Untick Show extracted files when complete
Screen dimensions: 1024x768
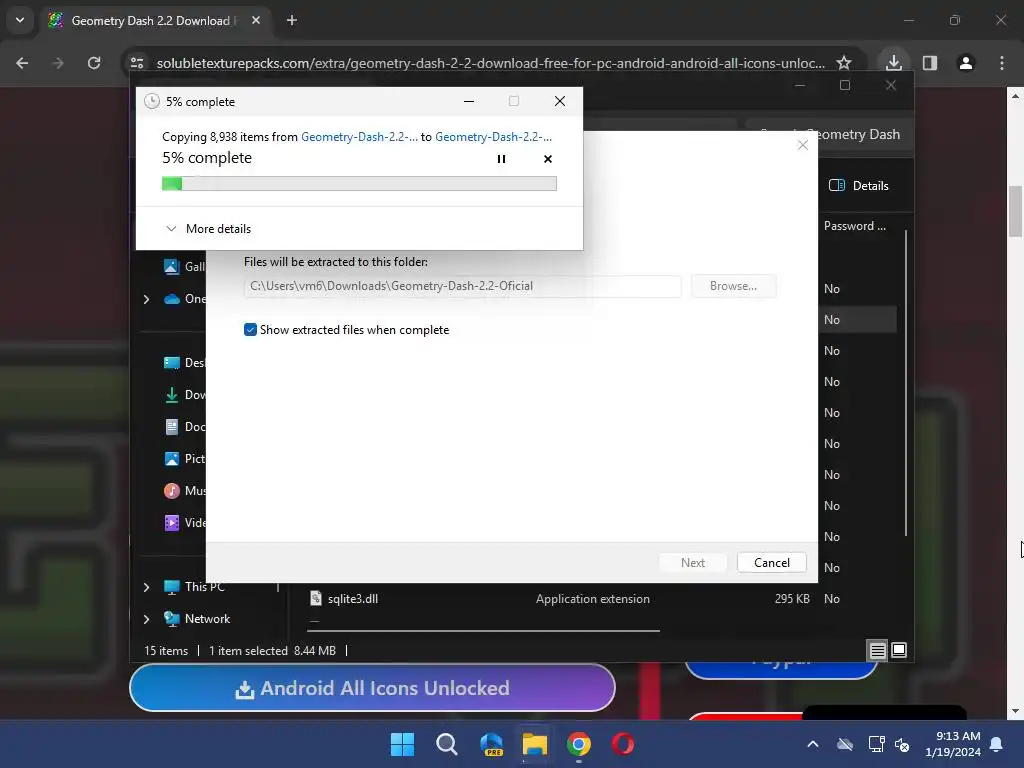pyautogui.click(x=250, y=330)
